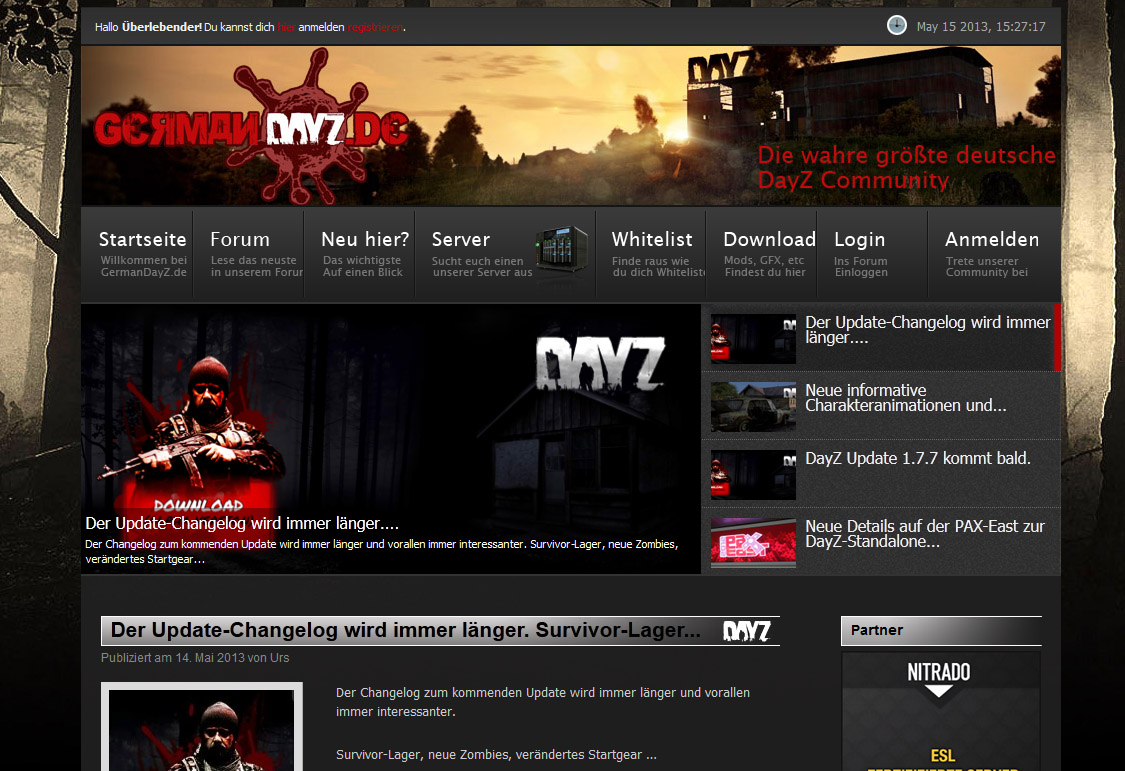Click the server rack icon in navigation
Image resolution: width=1125 pixels, height=771 pixels.
562,249
